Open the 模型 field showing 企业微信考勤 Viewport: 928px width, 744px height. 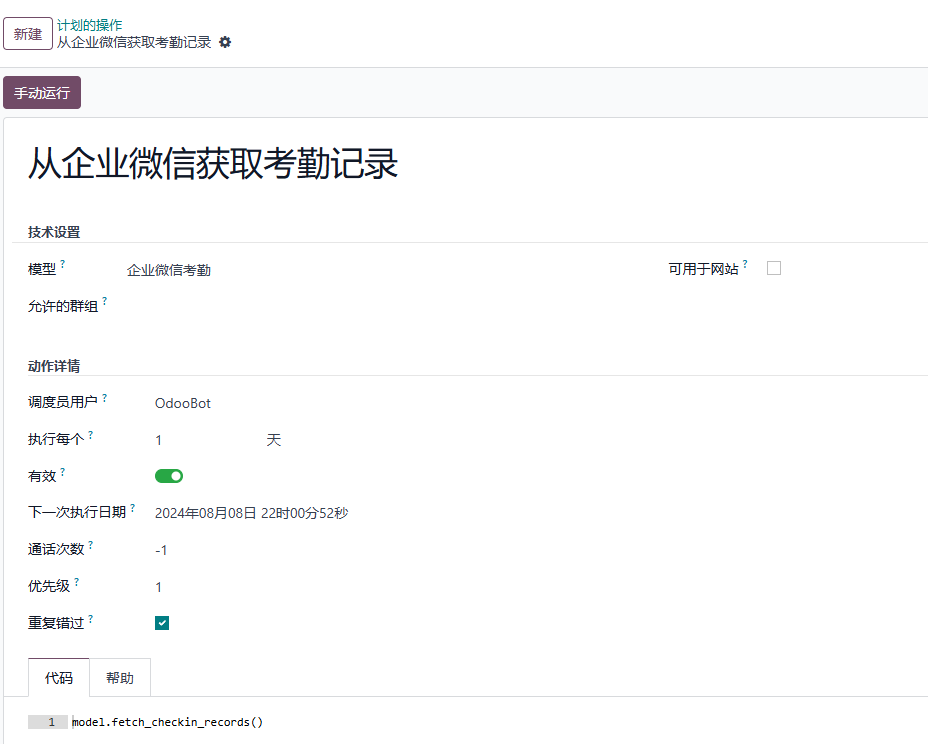169,270
